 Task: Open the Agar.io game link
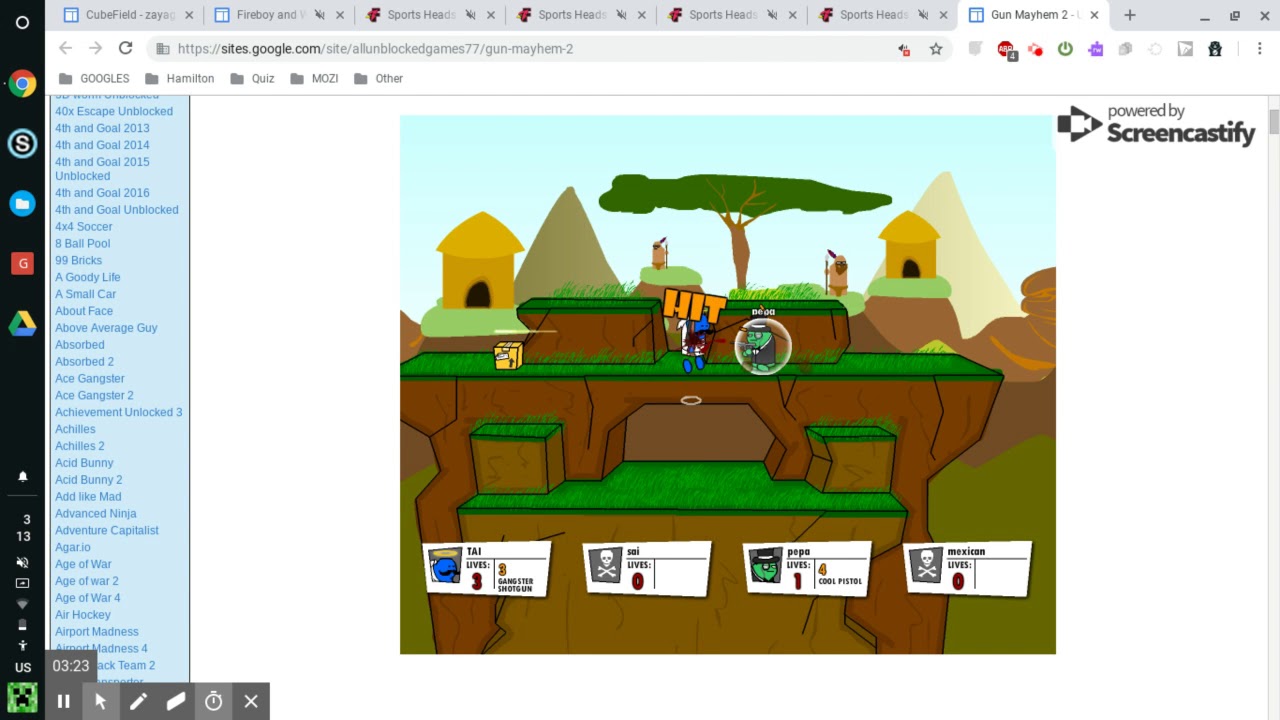click(73, 547)
